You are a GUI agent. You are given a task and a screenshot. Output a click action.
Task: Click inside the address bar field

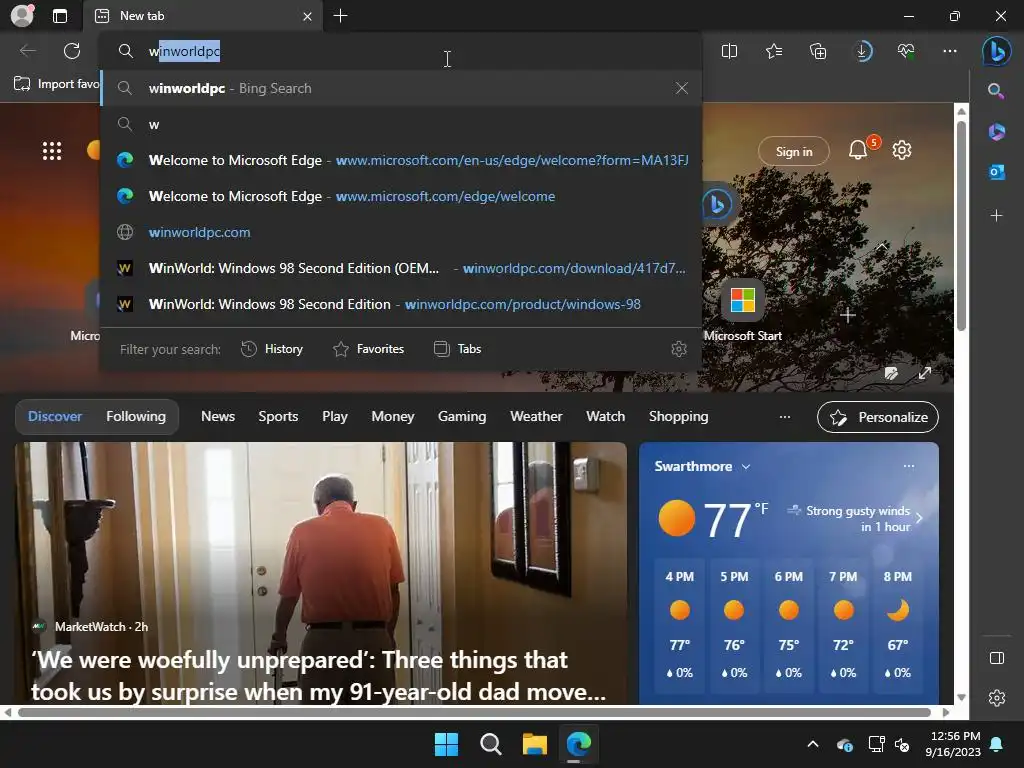pos(402,51)
